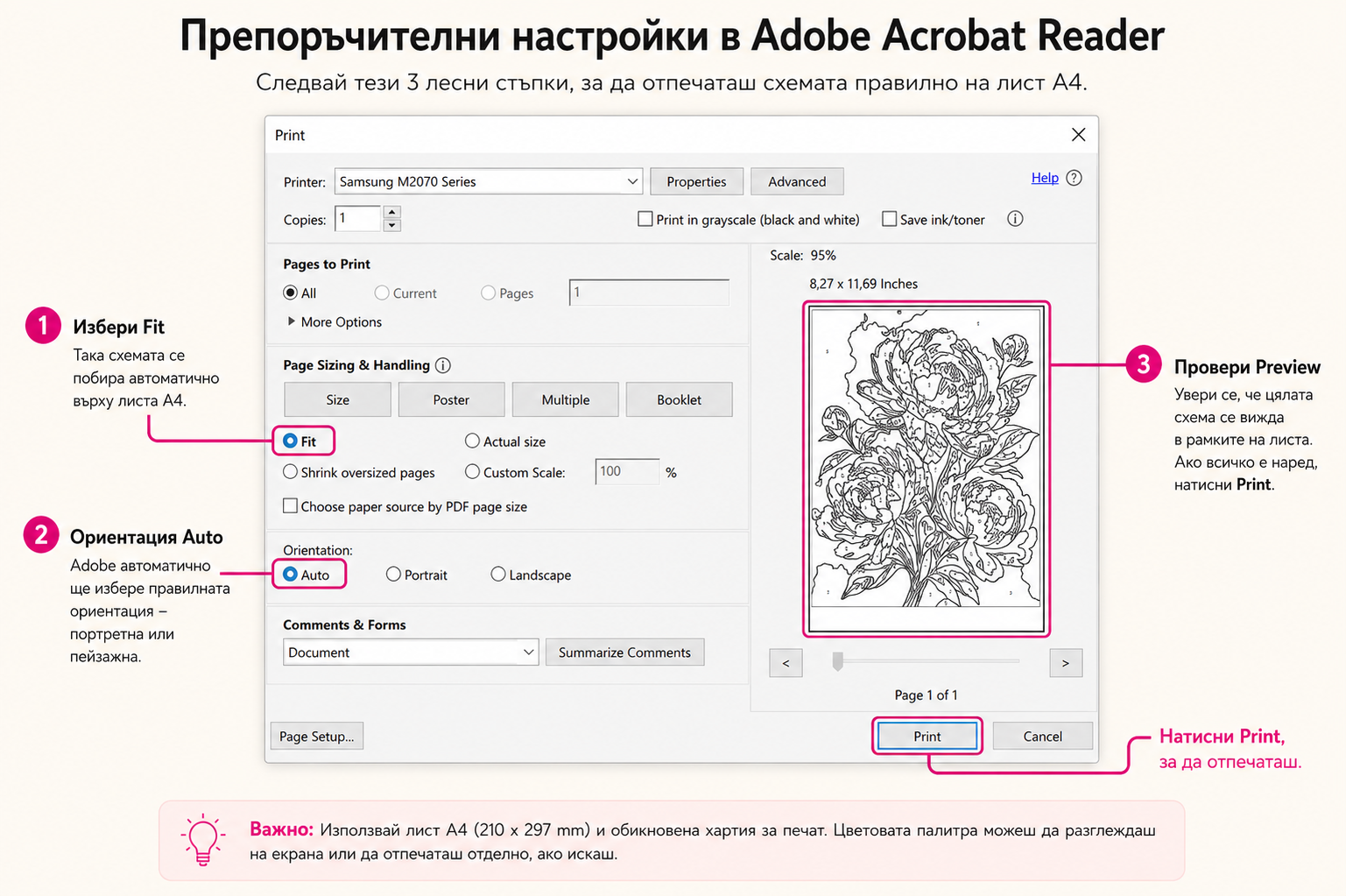Click the preview page slider handle

838,661
